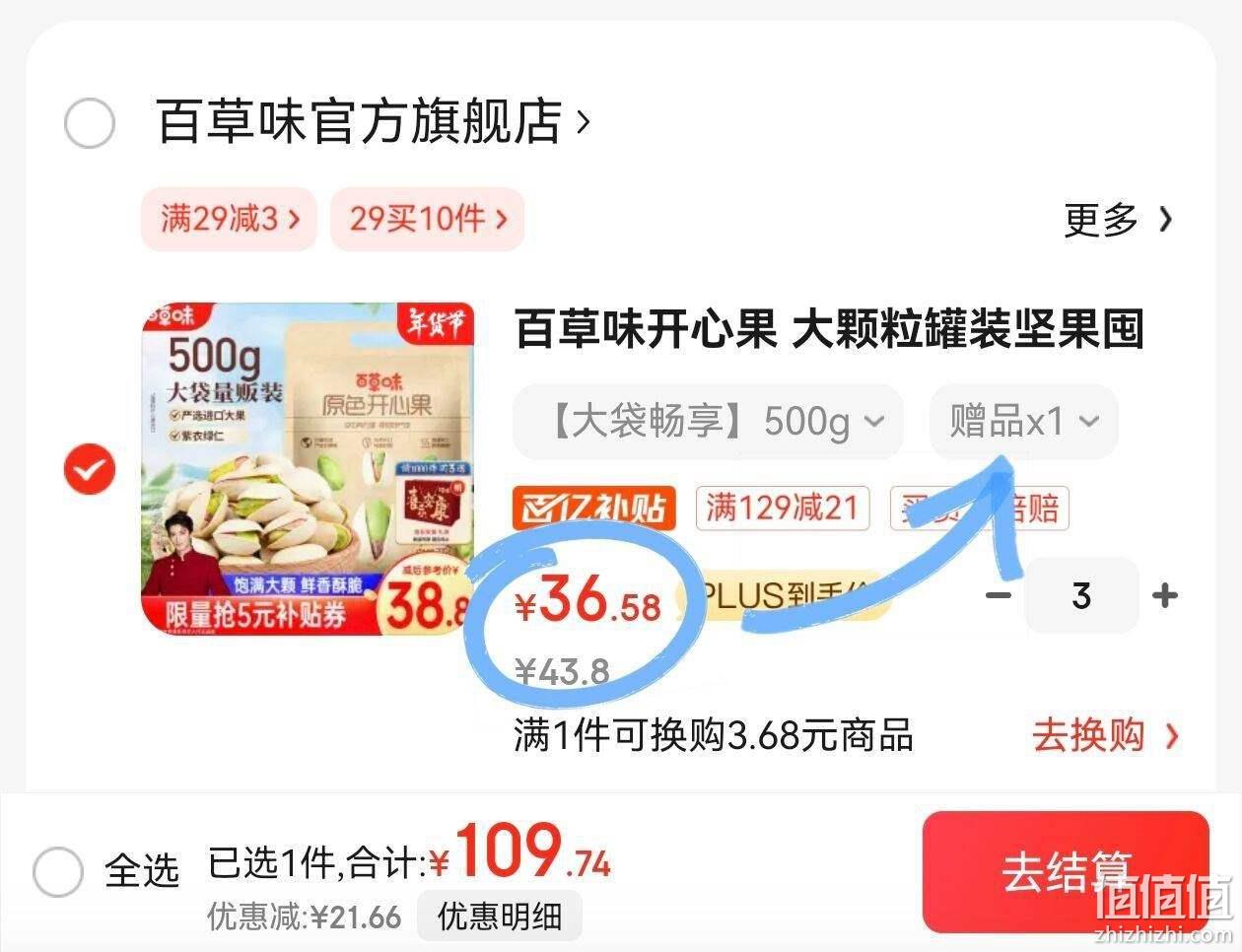This screenshot has width=1242, height=952.
Task: Expand the 赠品x1 gift dropdown
Action: tap(1024, 422)
